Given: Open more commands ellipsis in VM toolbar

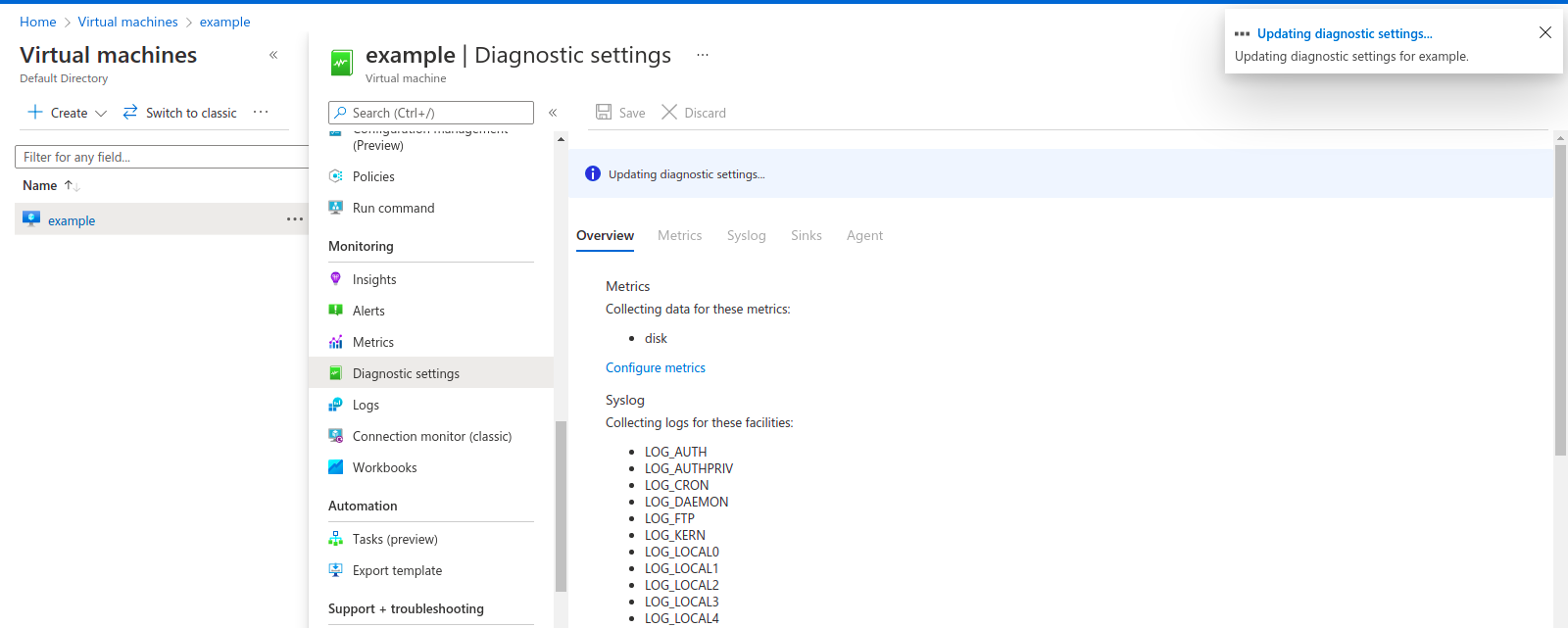Looking at the screenshot, I should [261, 112].
